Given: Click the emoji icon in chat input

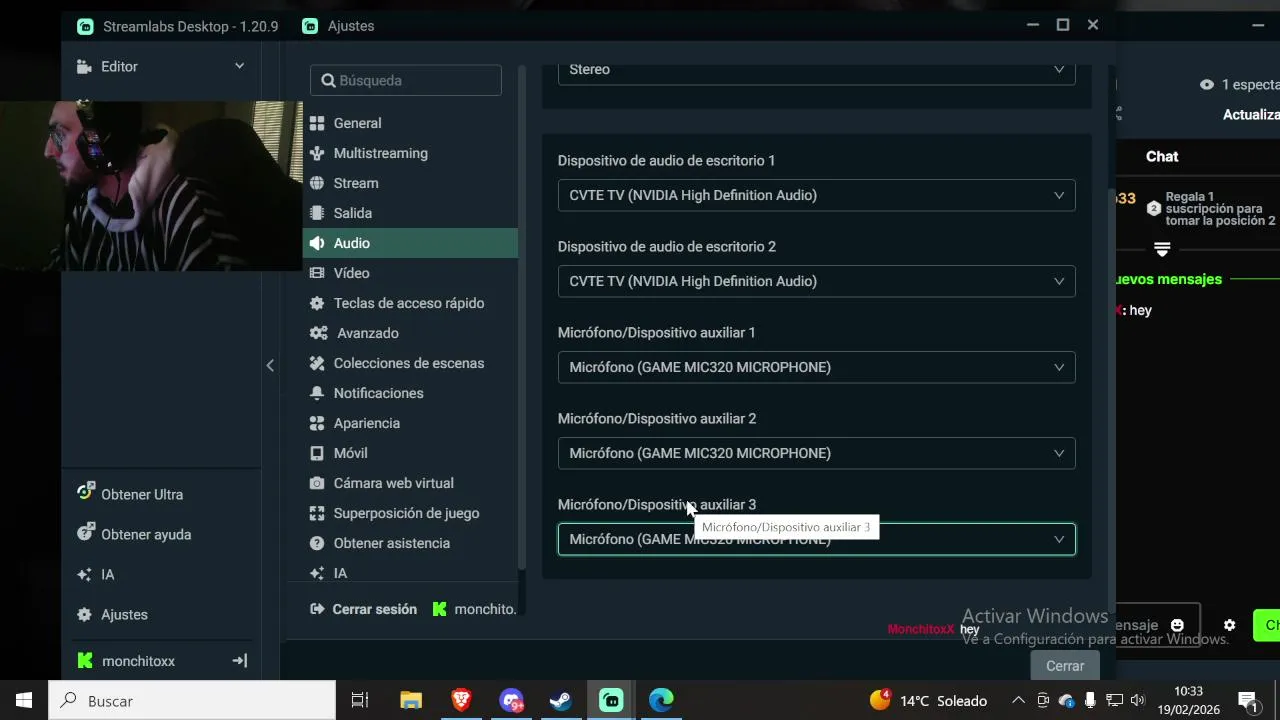Looking at the screenshot, I should click(1177, 625).
